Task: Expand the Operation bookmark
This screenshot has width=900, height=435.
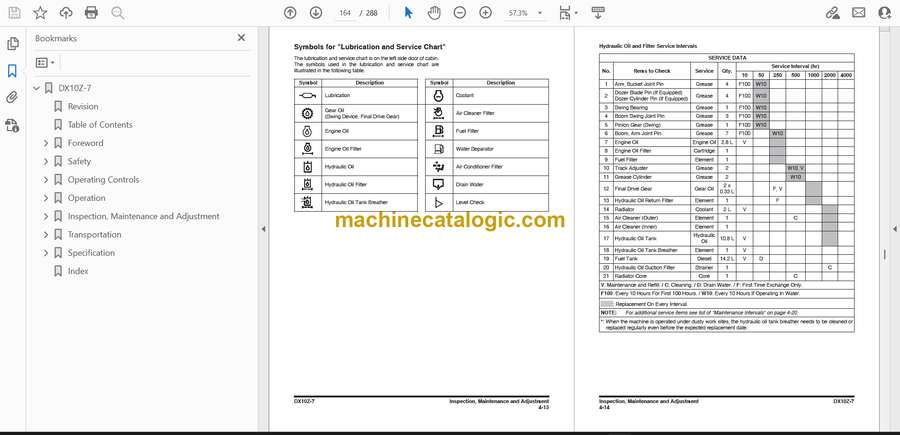Action: pos(46,198)
